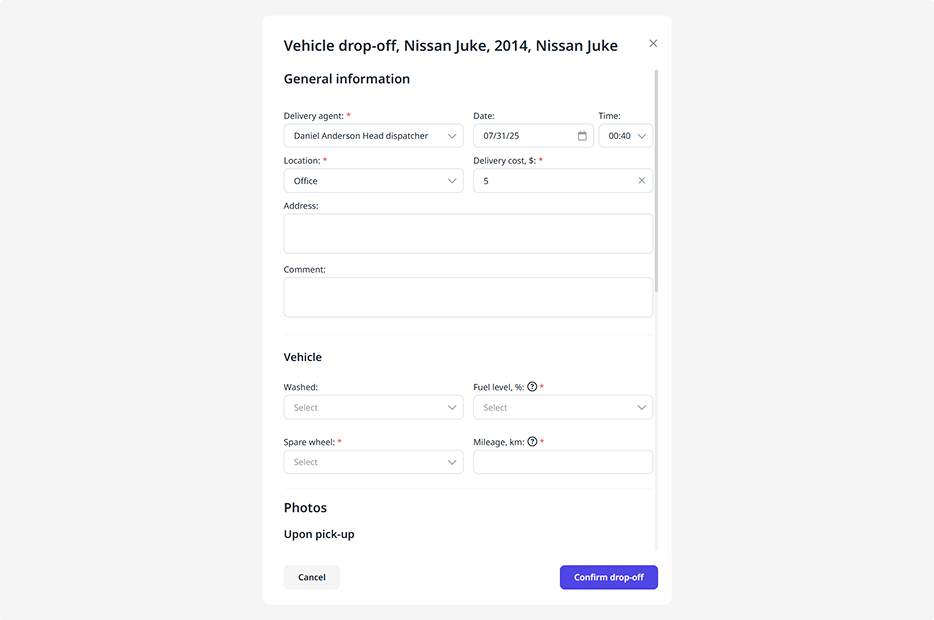The height and width of the screenshot is (620, 934).
Task: Expand the Location dropdown
Action: (373, 181)
